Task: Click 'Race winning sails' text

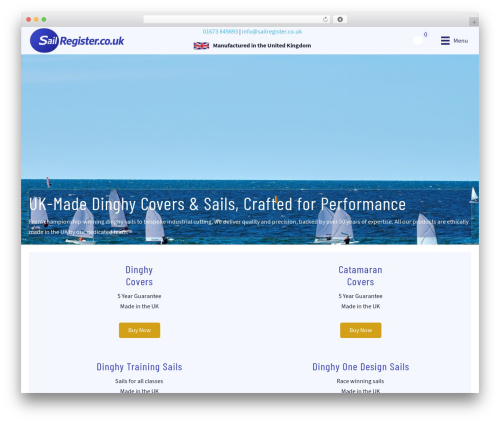Action: (x=360, y=381)
